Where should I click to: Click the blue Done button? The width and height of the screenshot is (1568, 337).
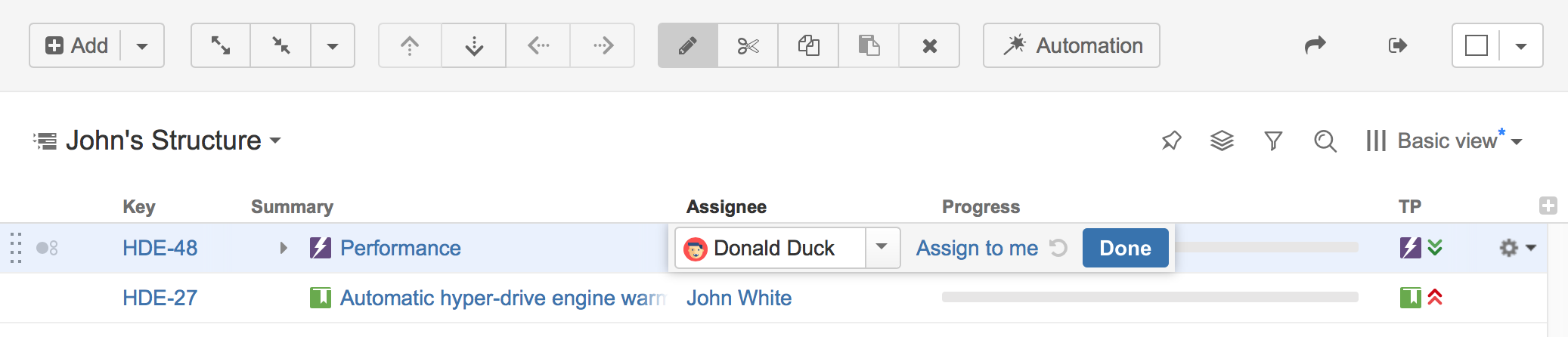pos(1125,248)
